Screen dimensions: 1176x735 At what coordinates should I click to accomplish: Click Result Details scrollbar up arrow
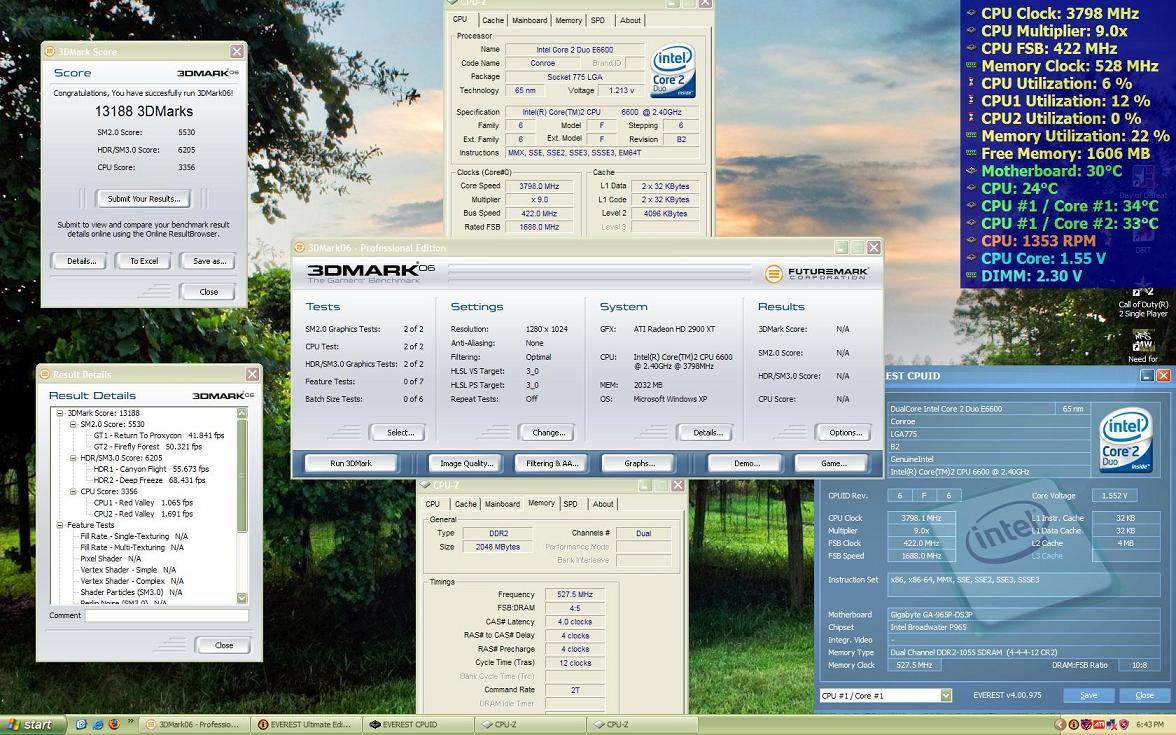(242, 413)
